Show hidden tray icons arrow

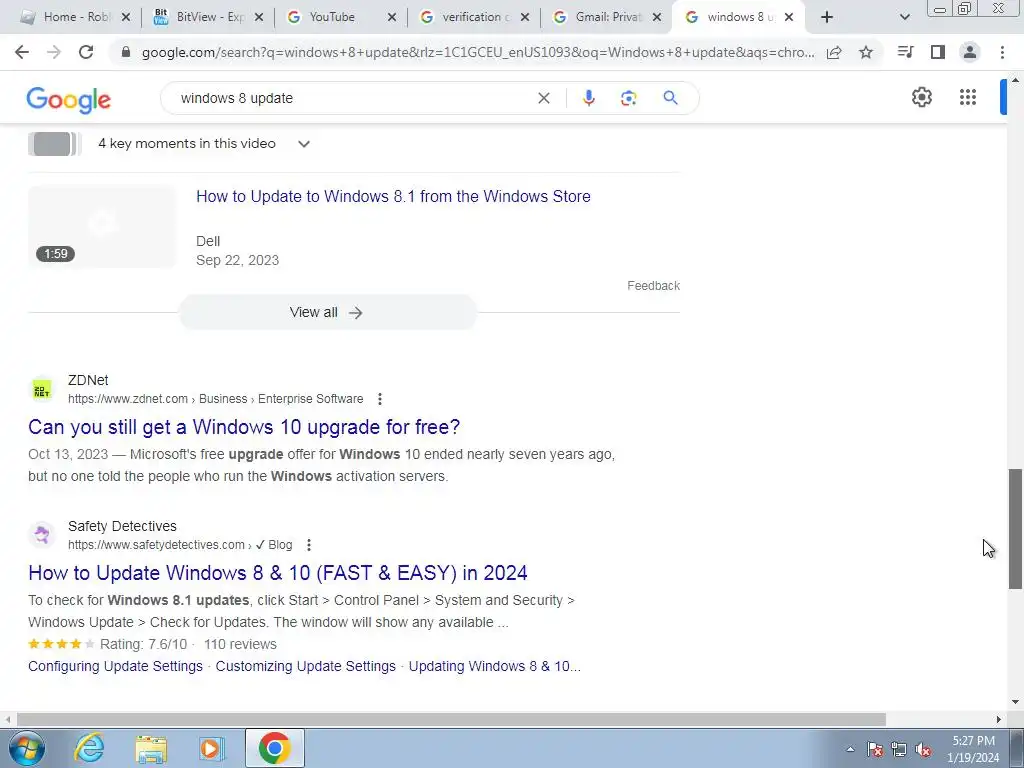coord(850,750)
